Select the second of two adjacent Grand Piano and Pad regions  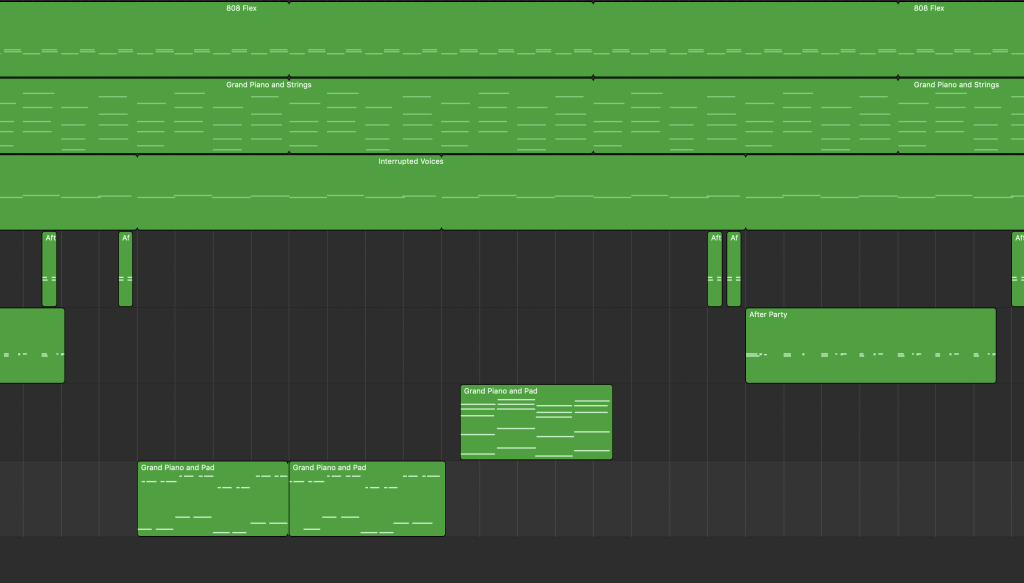click(x=366, y=498)
